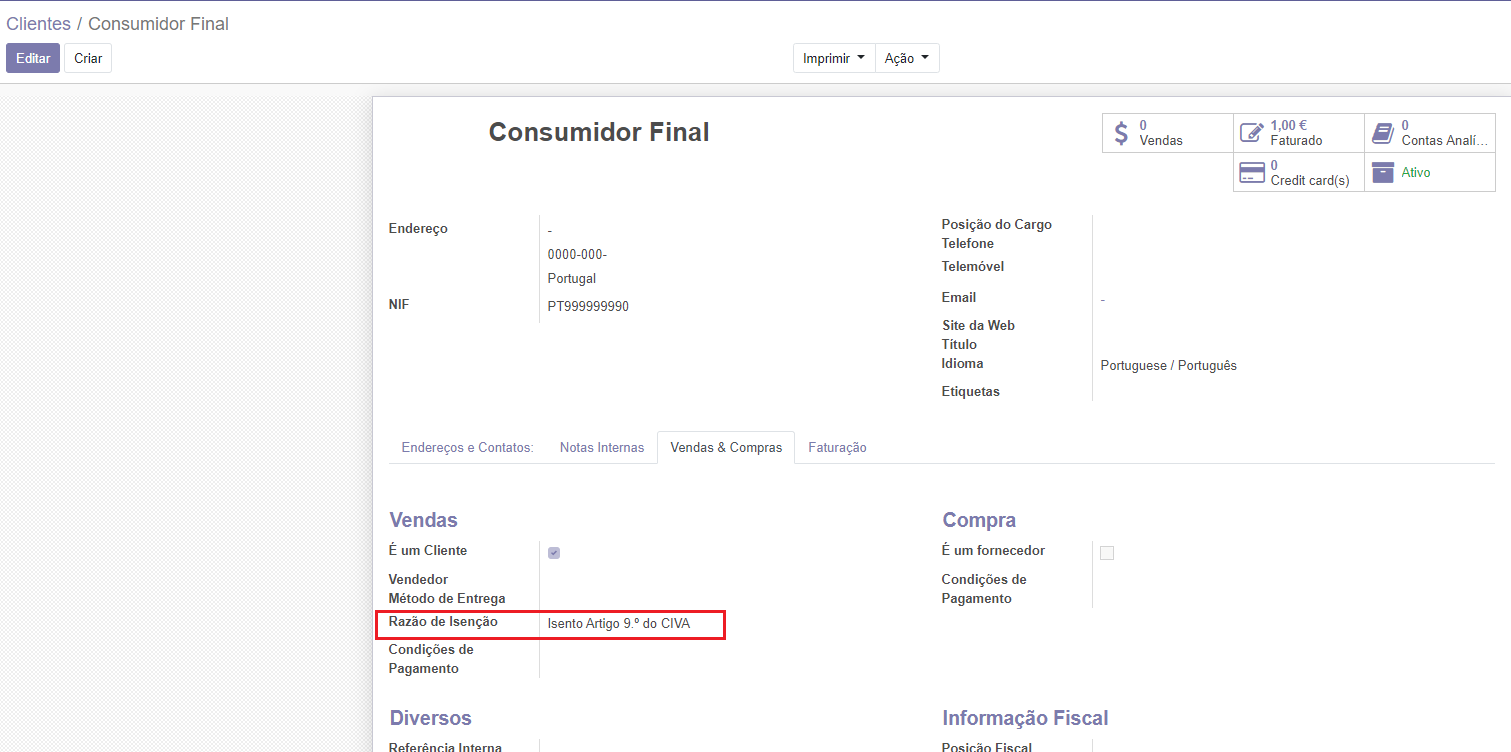Switch to Endereços e Contatos tab
The height and width of the screenshot is (752, 1511).
click(x=467, y=448)
